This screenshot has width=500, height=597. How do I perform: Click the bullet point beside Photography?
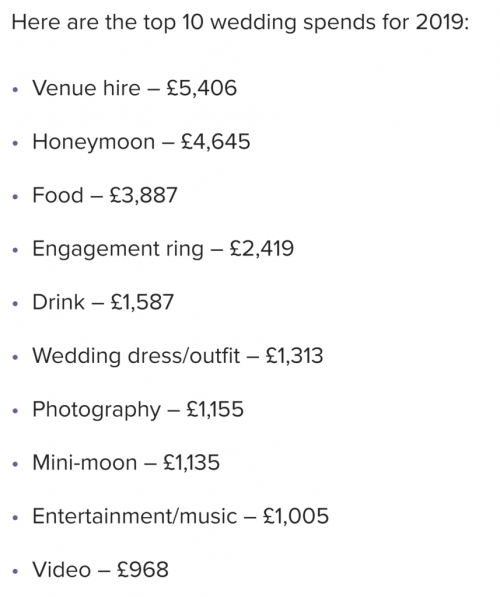point(15,411)
